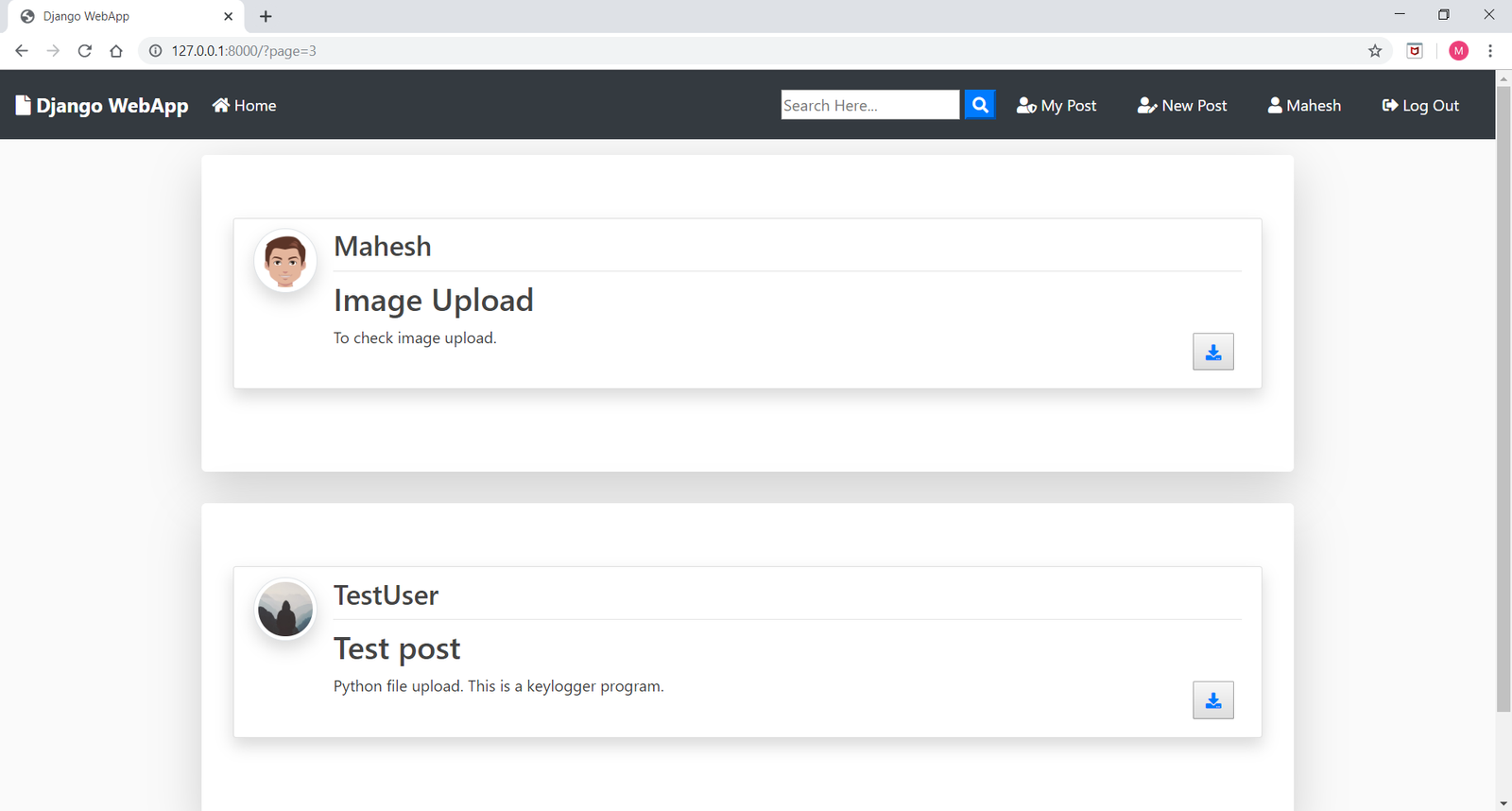
Task: Click the vertical page scrollbar
Action: tap(1503, 397)
